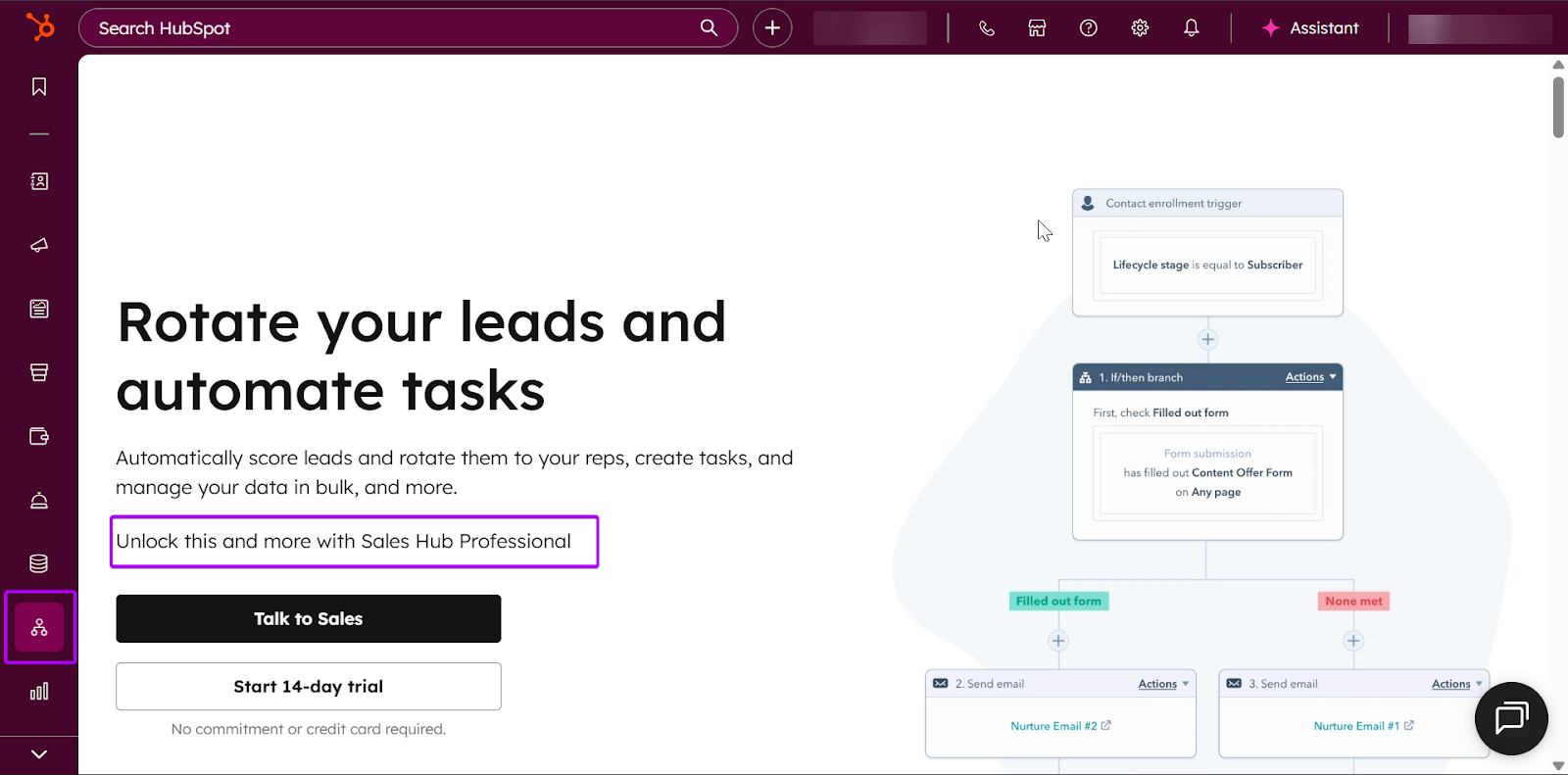Click the search magnifier icon
This screenshot has height=775, width=1568.
[x=709, y=27]
